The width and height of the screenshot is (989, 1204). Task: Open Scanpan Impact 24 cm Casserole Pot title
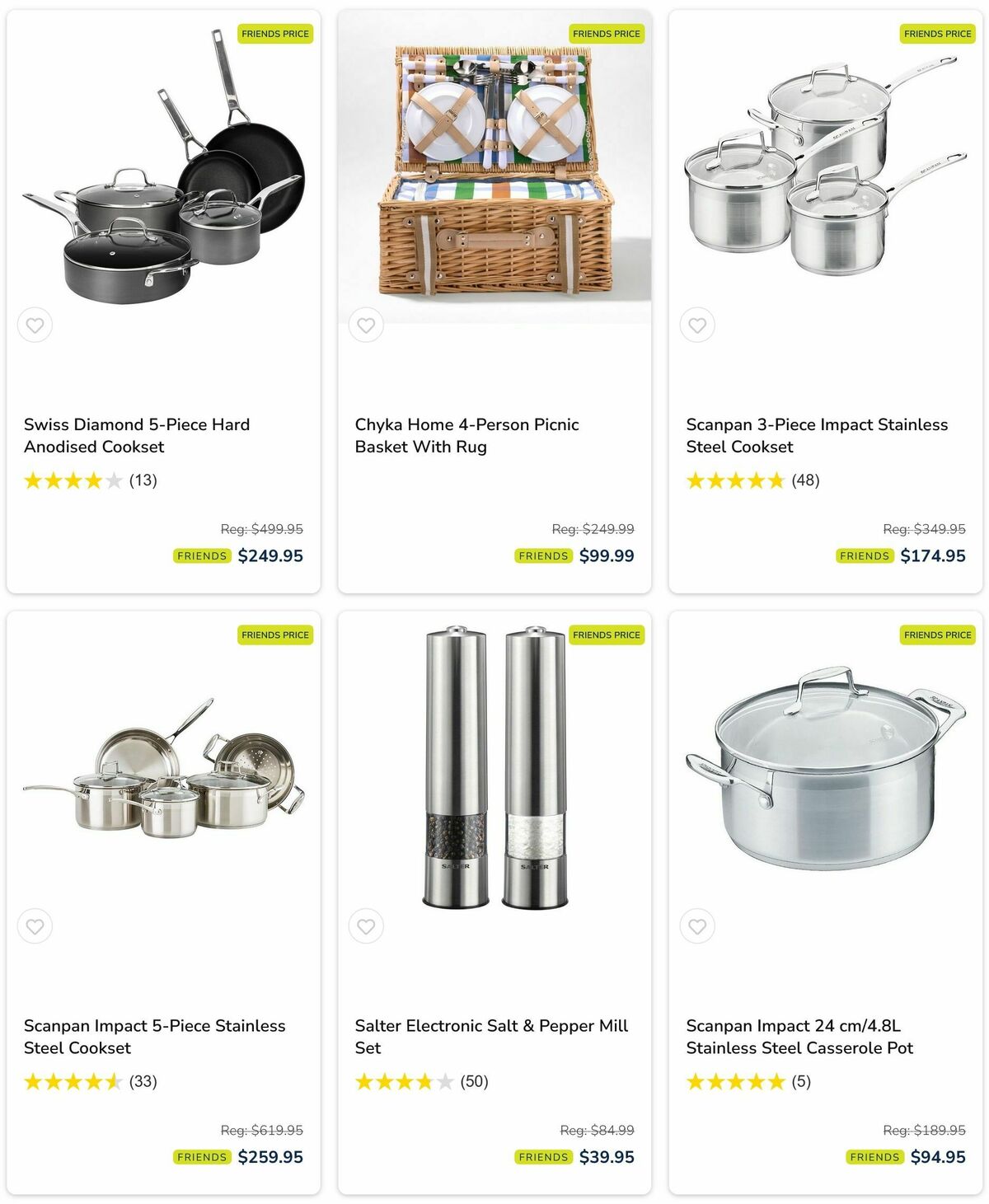tap(799, 1037)
